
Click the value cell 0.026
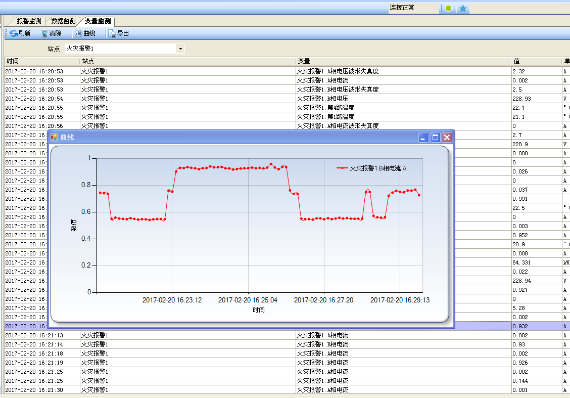coord(537,171)
